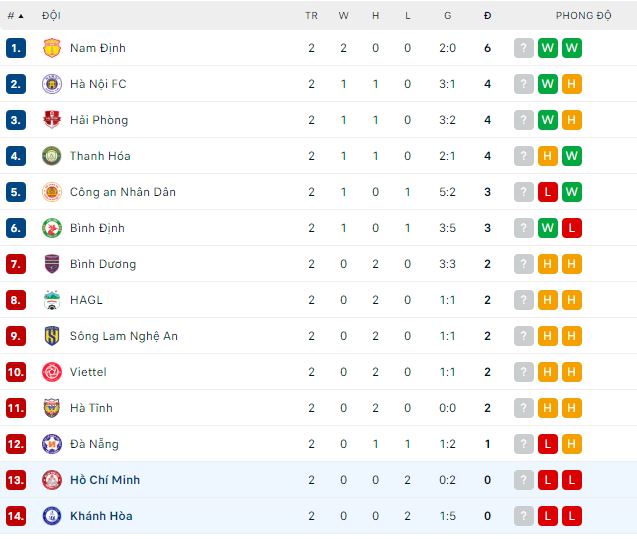Click Nam Định's latest green W form badge
Screen dimensions: 637x539
point(572,48)
